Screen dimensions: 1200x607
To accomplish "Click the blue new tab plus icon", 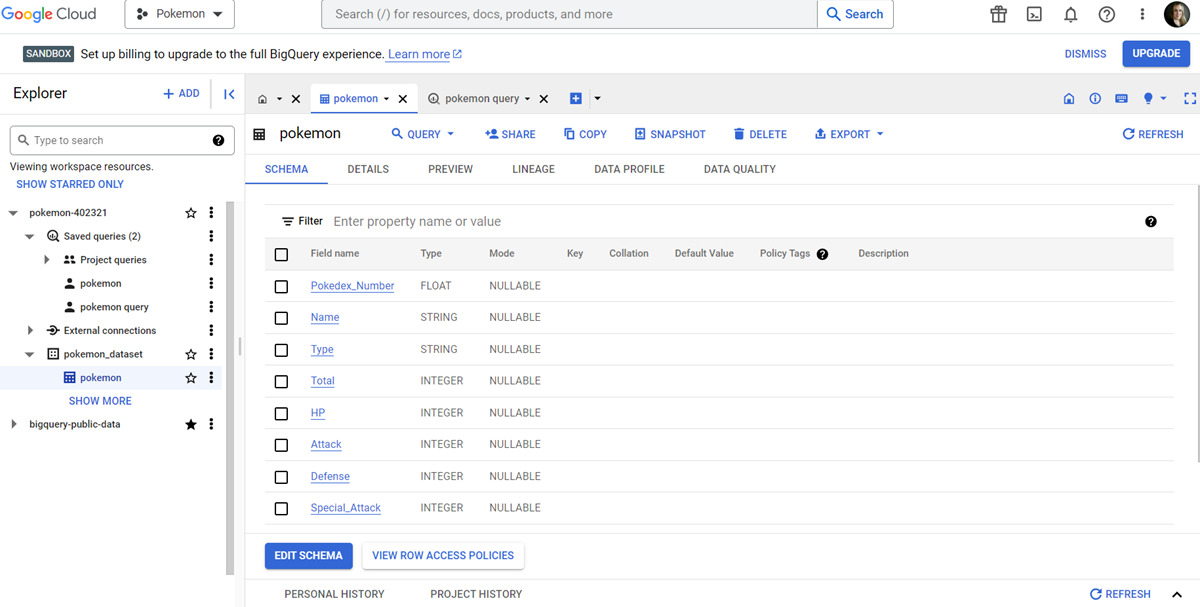I will [575, 98].
